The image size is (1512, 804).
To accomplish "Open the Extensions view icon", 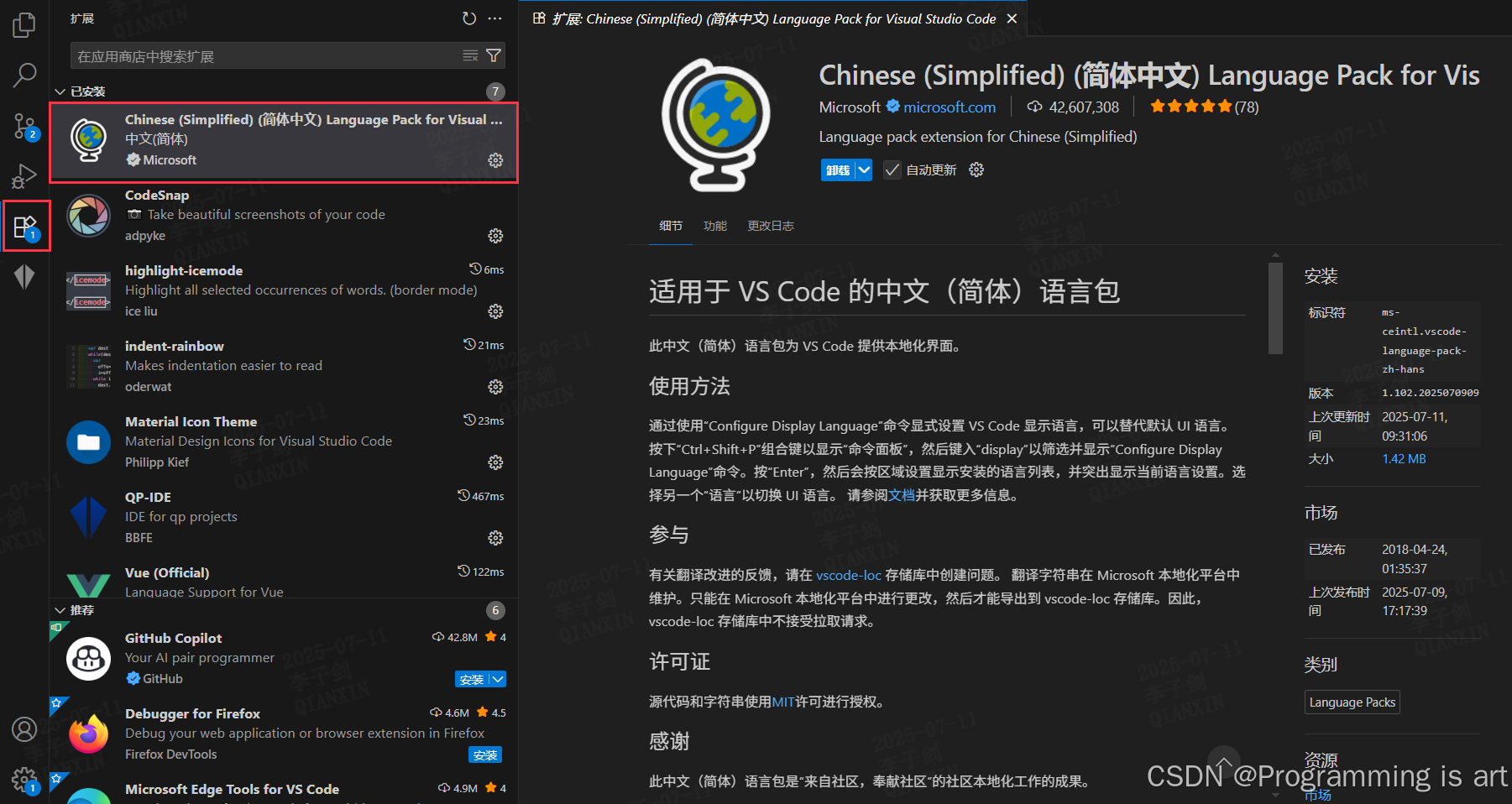I will (25, 227).
